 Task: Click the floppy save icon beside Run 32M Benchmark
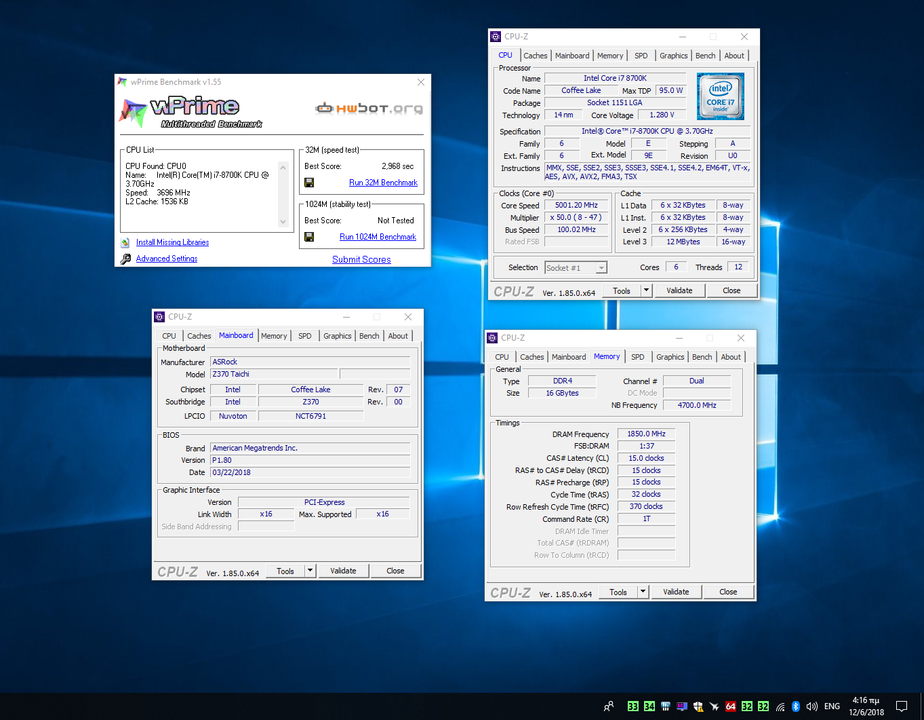pos(309,183)
